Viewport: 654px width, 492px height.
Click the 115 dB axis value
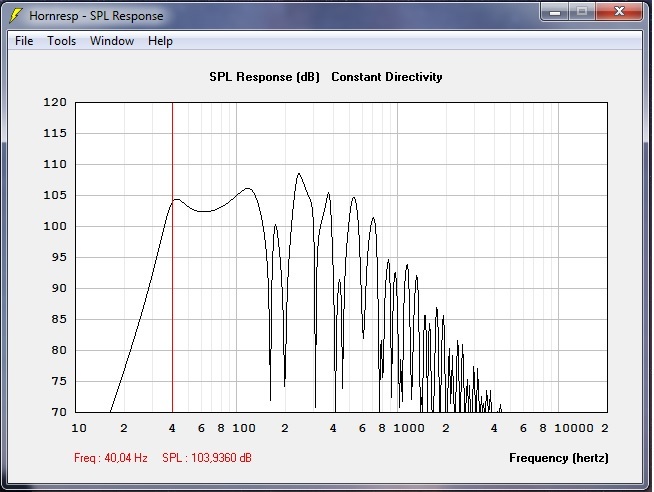click(x=55, y=133)
